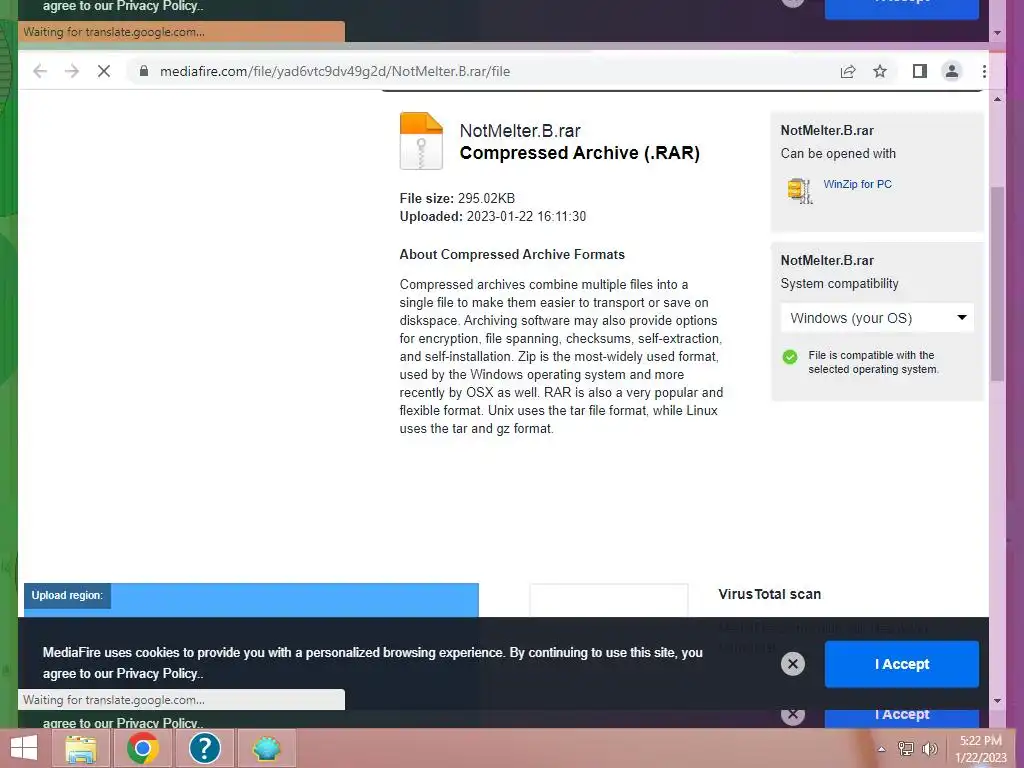The height and width of the screenshot is (768, 1024).
Task: Click the share page icon in address bar
Action: [x=848, y=71]
